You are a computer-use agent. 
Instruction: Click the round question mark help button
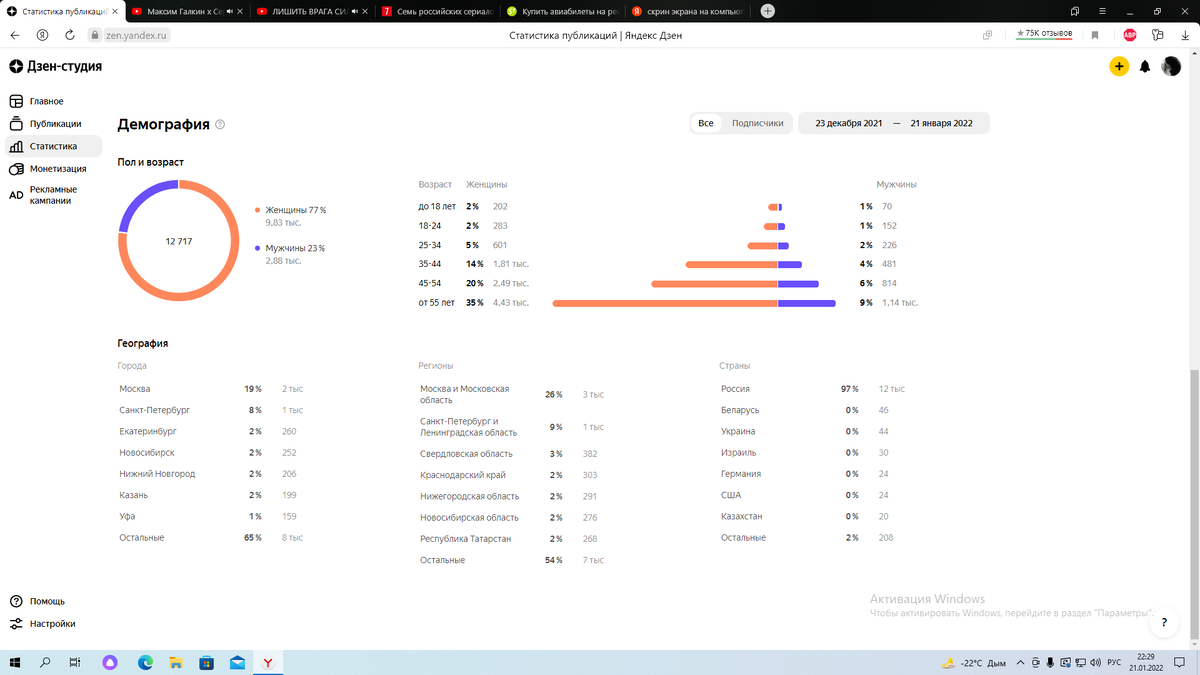point(1163,622)
